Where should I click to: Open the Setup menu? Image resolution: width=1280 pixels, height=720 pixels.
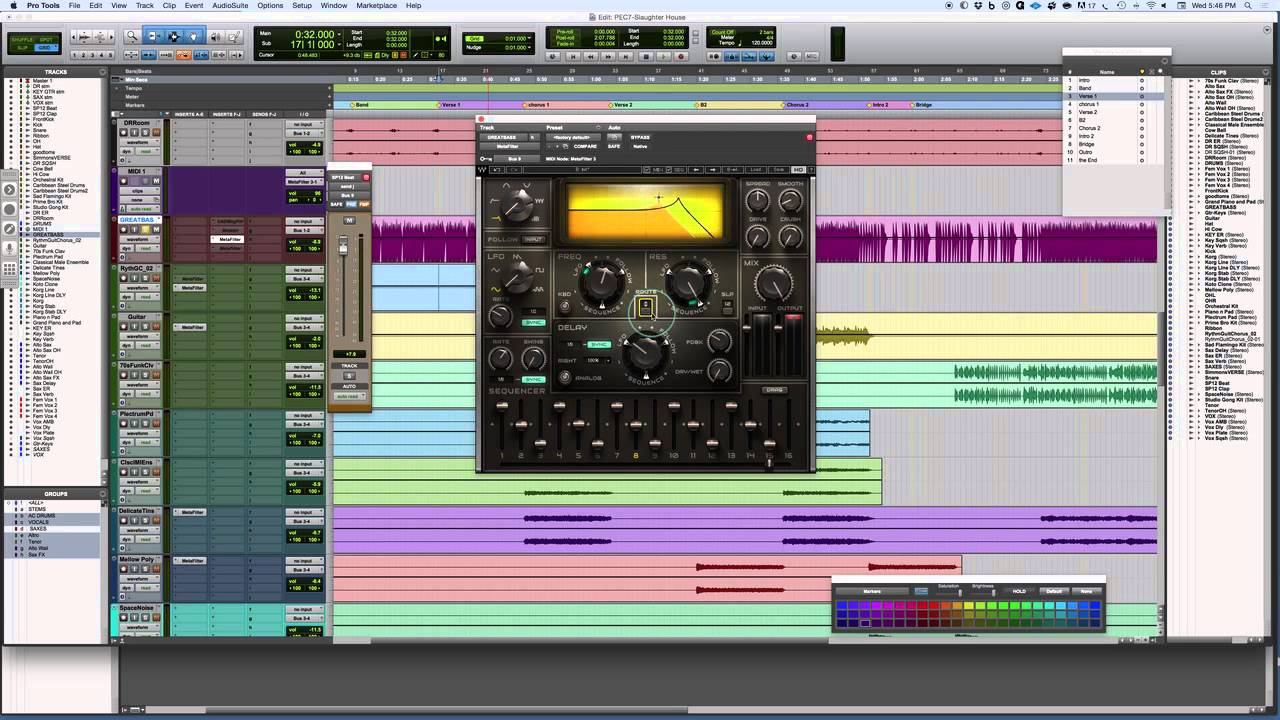[x=302, y=5]
